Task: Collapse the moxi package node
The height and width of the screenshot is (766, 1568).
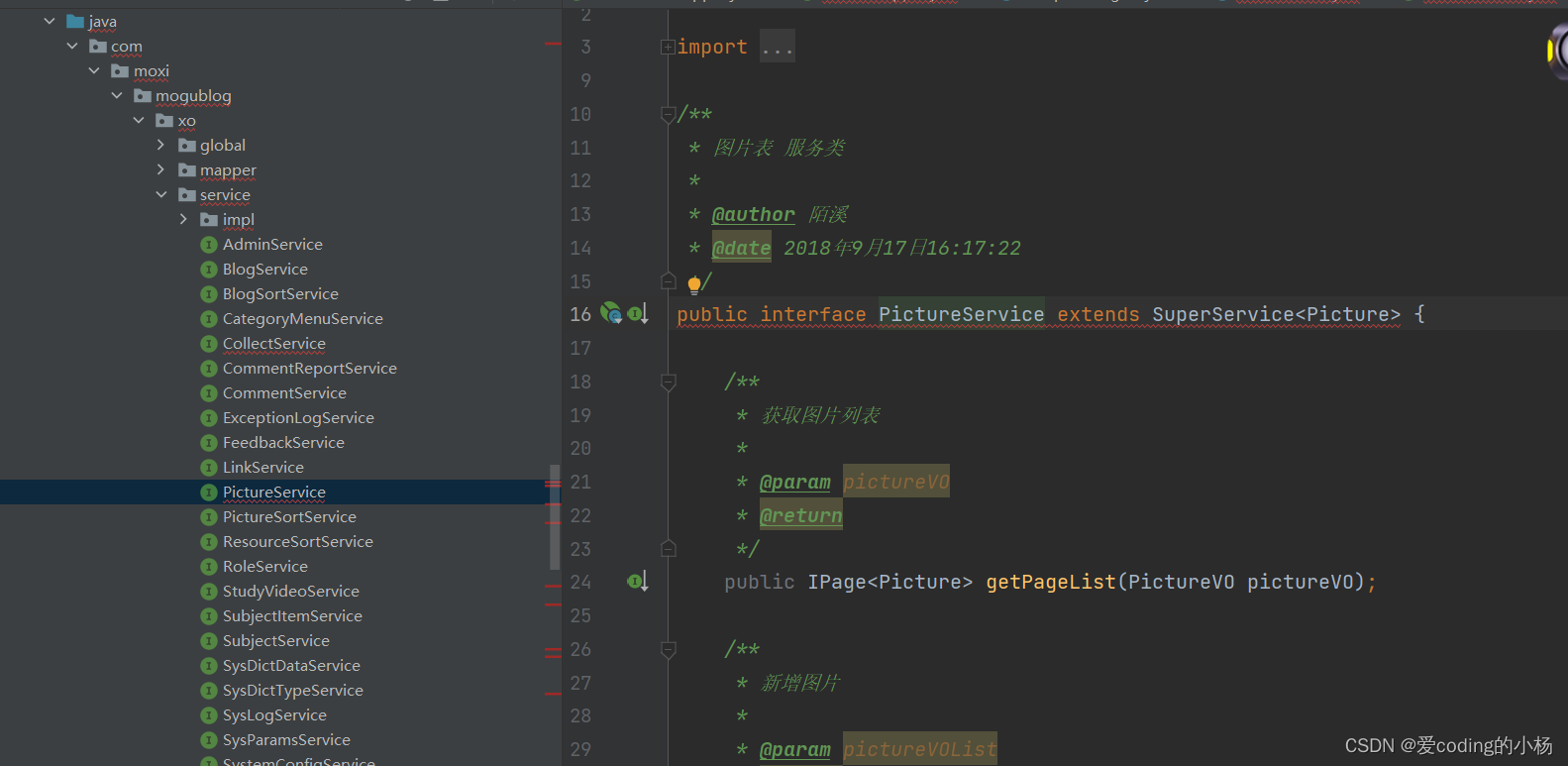Action: coord(94,70)
